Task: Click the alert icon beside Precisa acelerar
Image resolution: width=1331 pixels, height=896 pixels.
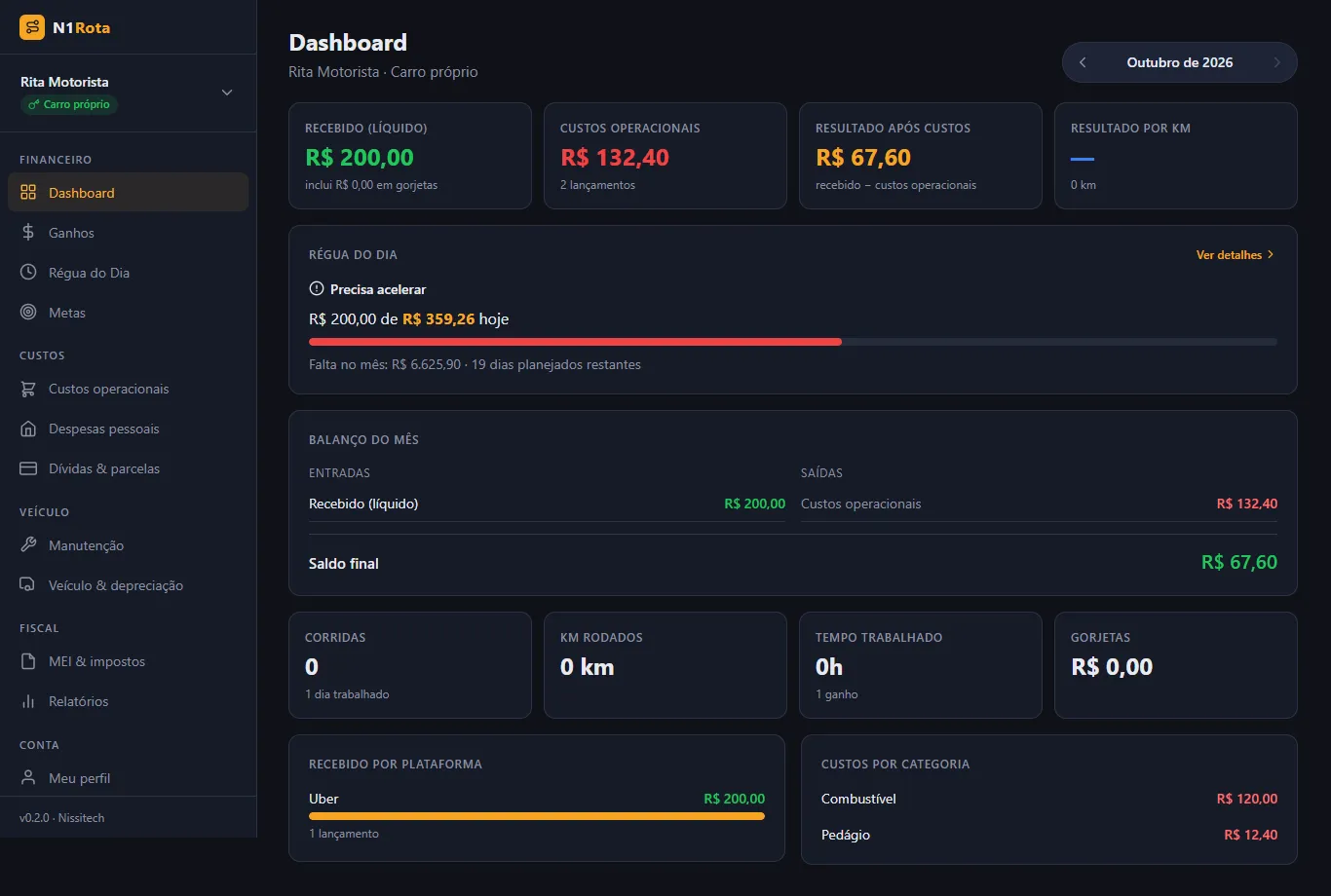Action: [x=316, y=289]
